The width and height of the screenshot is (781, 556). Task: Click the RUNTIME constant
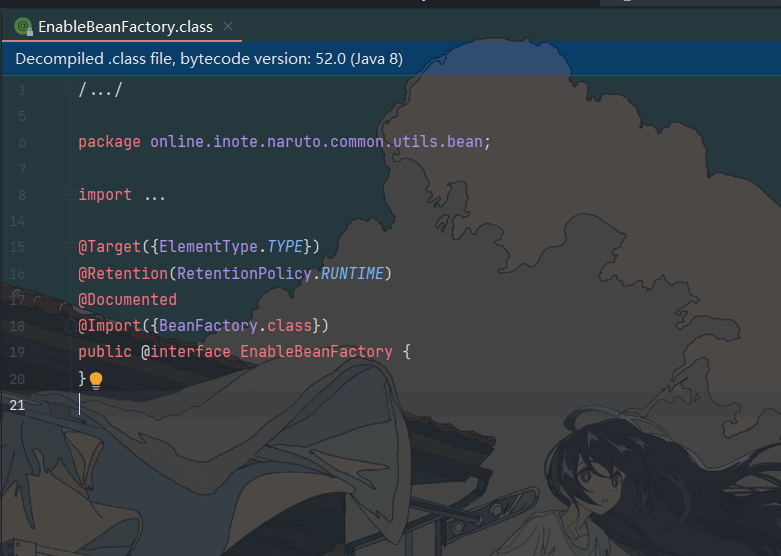click(352, 274)
